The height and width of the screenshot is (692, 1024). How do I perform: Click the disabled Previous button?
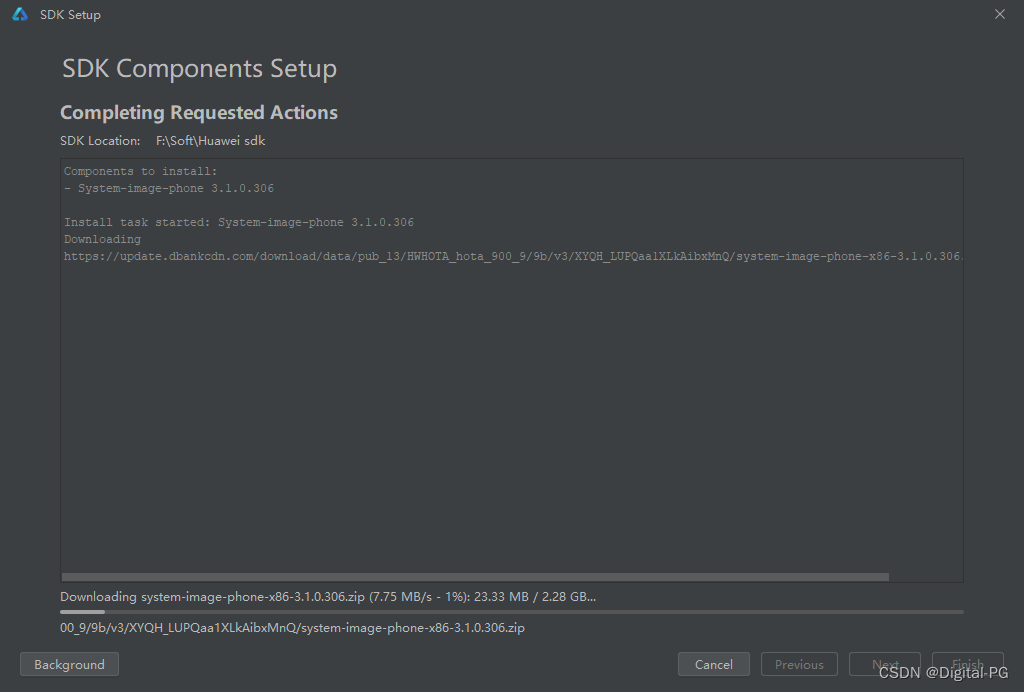click(x=799, y=664)
